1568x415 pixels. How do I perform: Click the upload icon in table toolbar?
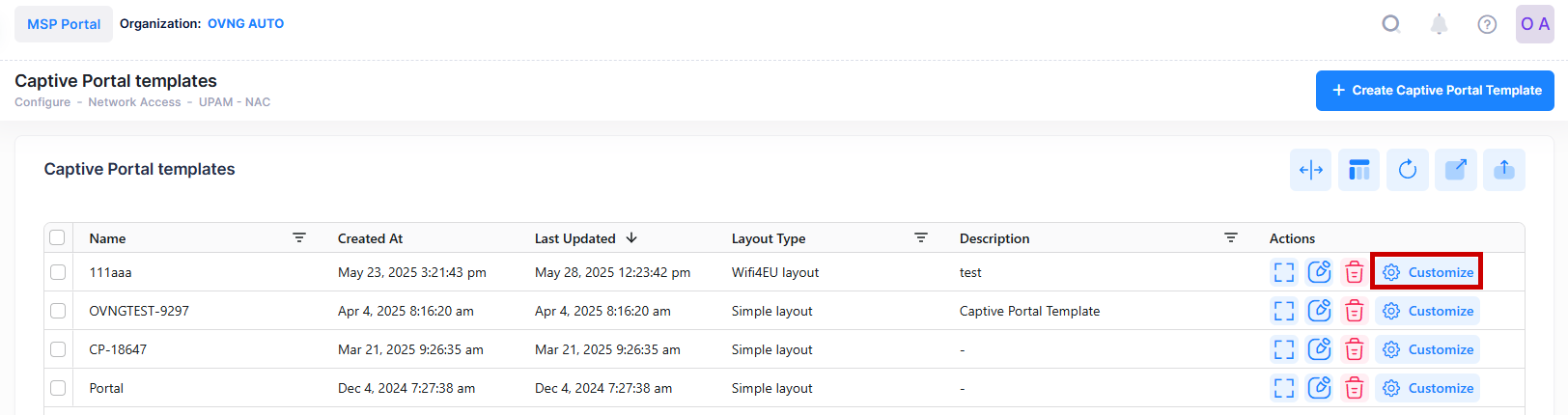point(1503,170)
